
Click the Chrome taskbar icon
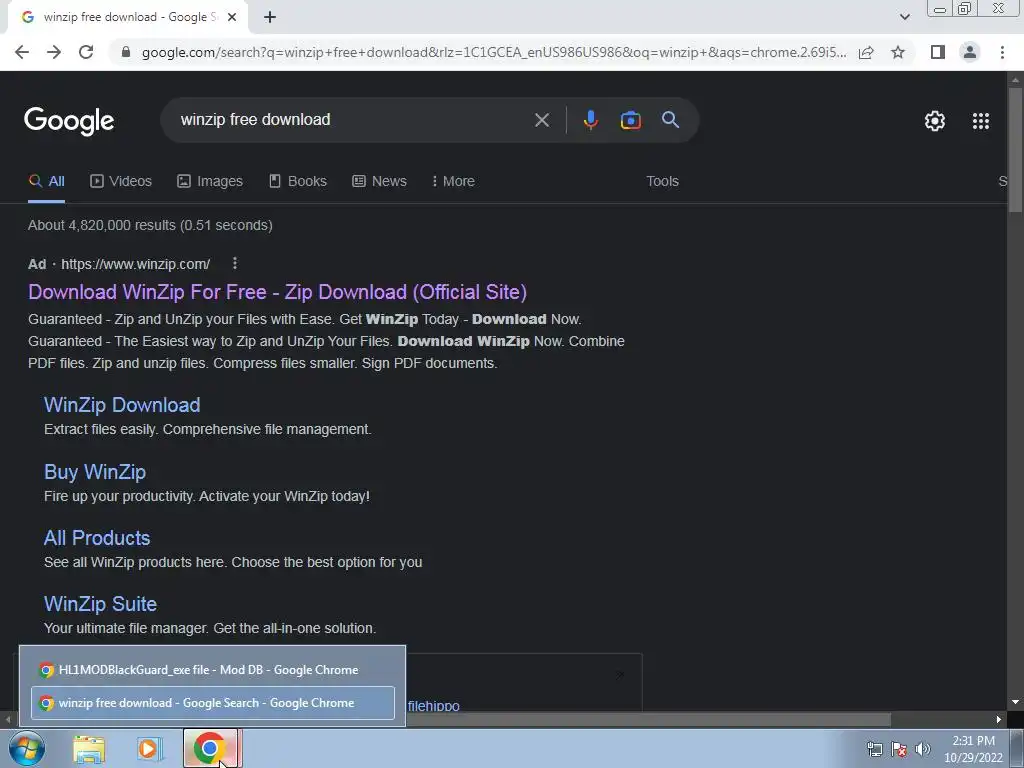tap(212, 748)
